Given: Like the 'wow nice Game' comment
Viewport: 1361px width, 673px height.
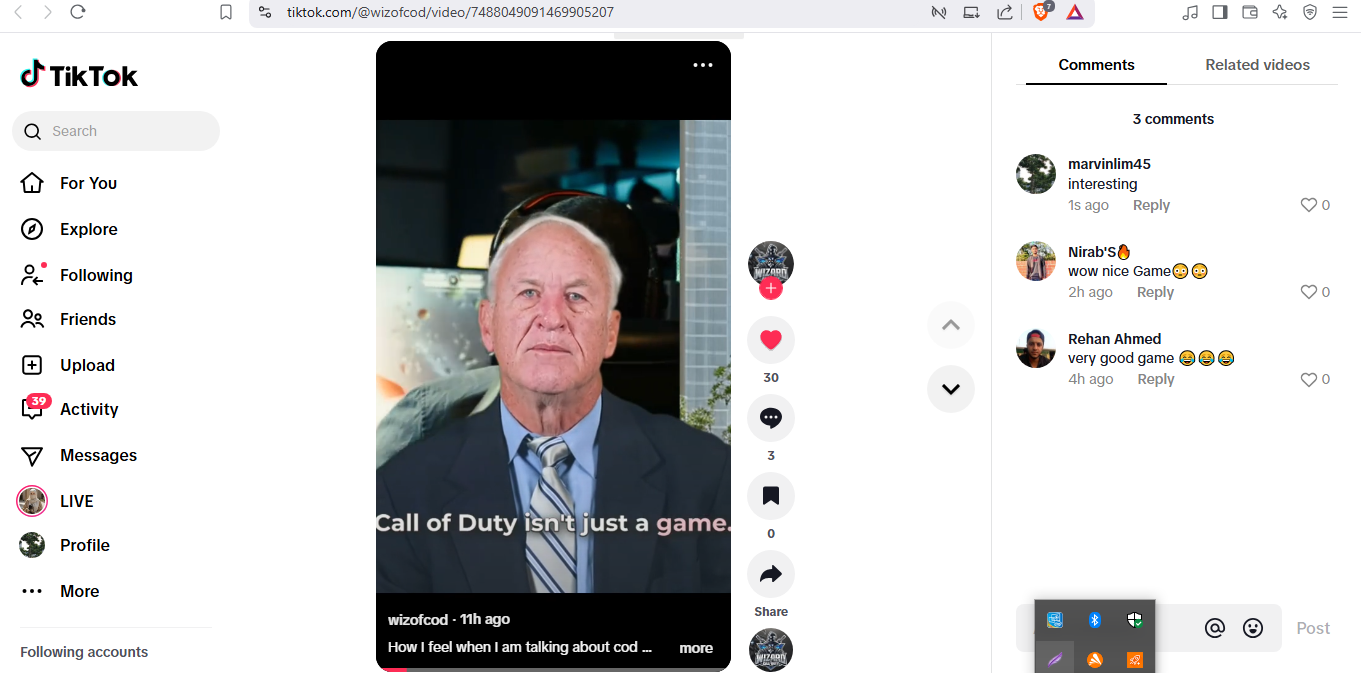Looking at the screenshot, I should tap(1308, 292).
